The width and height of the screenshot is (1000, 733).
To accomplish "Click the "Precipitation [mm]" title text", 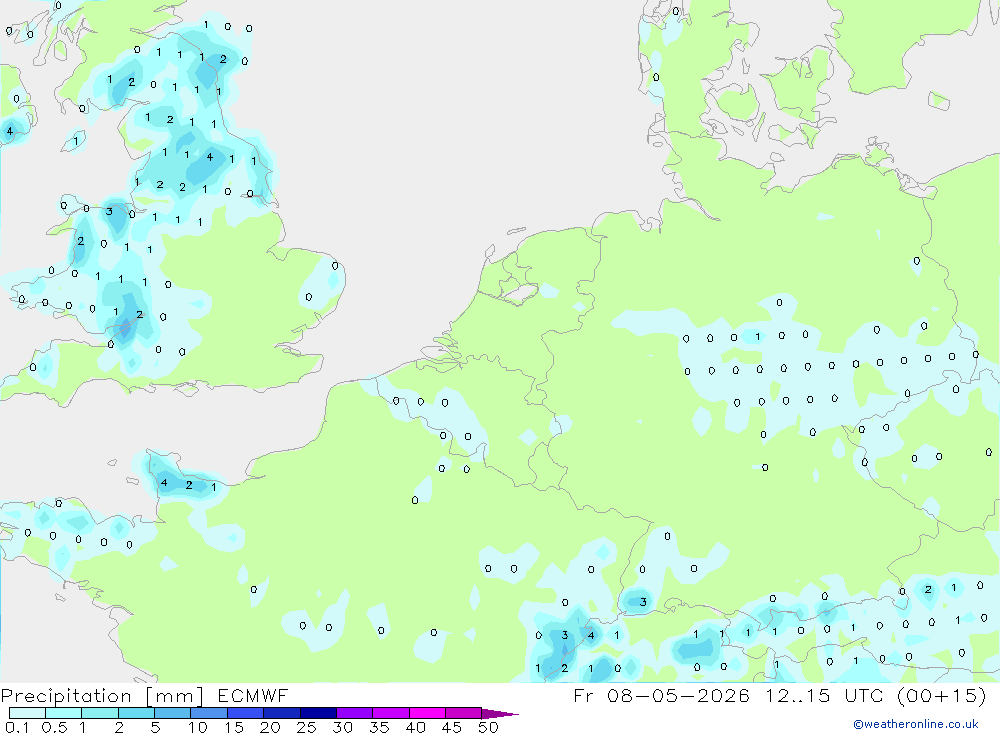I will [x=102, y=696].
